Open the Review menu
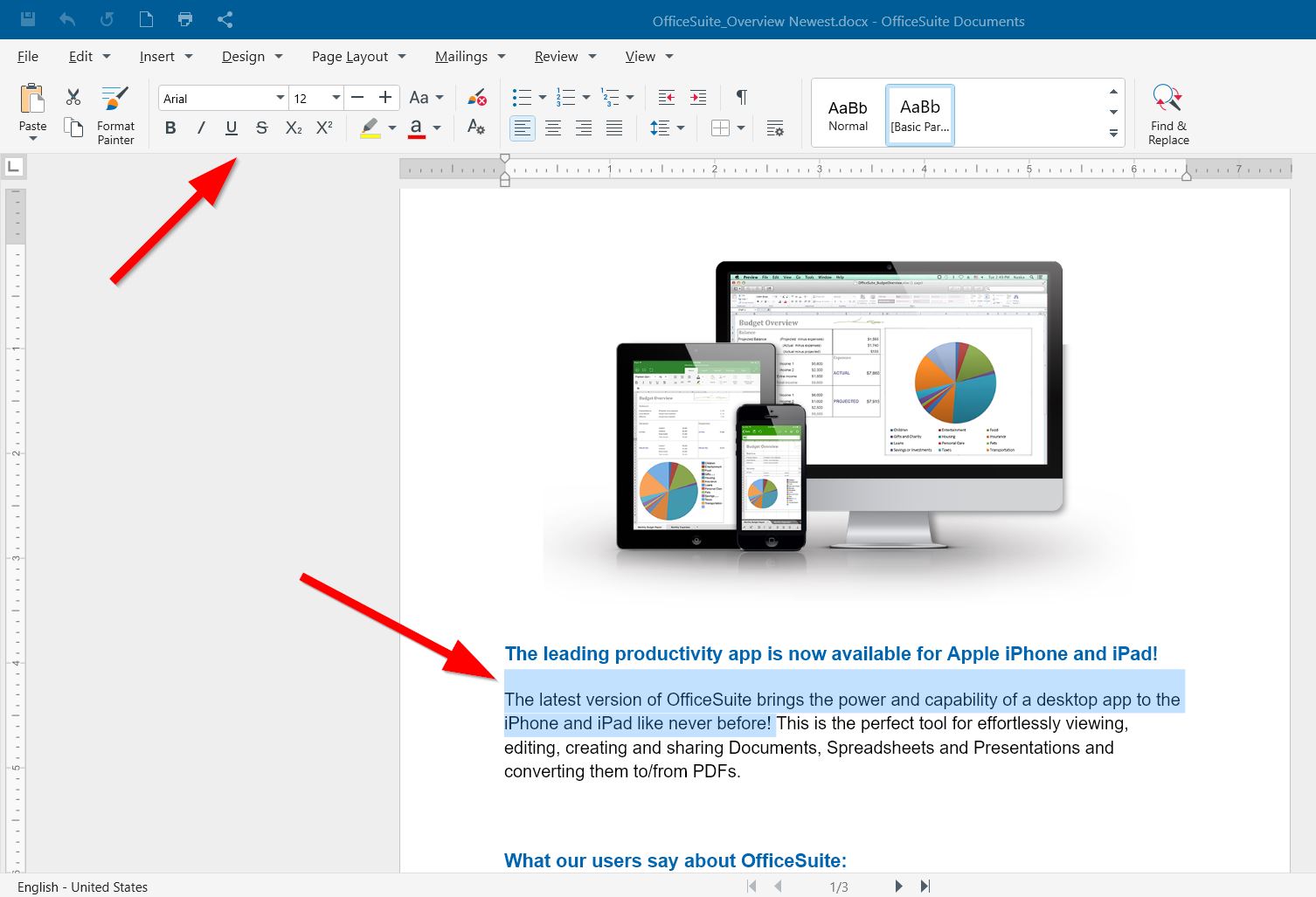The width and height of the screenshot is (1316, 897). pyautogui.click(x=565, y=56)
